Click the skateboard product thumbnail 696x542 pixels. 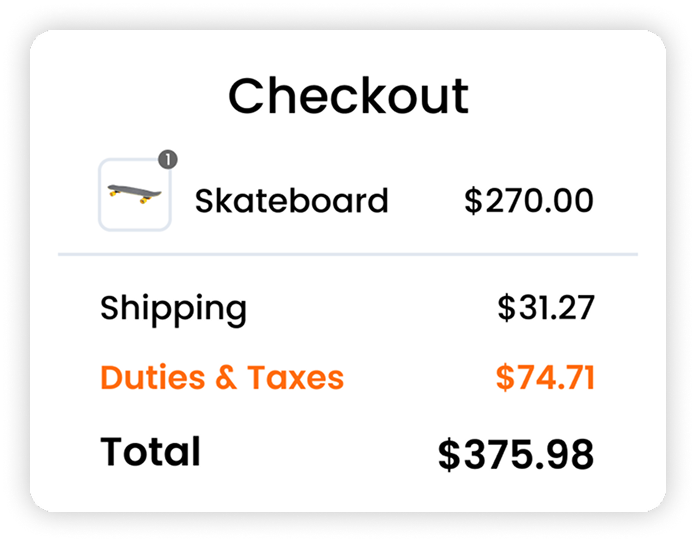[x=134, y=195]
